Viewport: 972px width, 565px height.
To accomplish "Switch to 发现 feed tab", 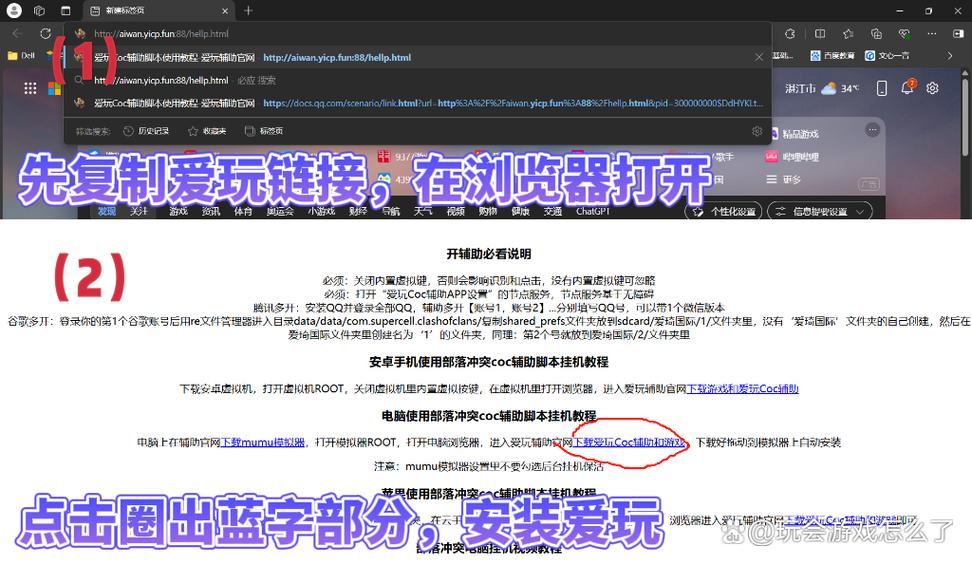I will tap(107, 211).
